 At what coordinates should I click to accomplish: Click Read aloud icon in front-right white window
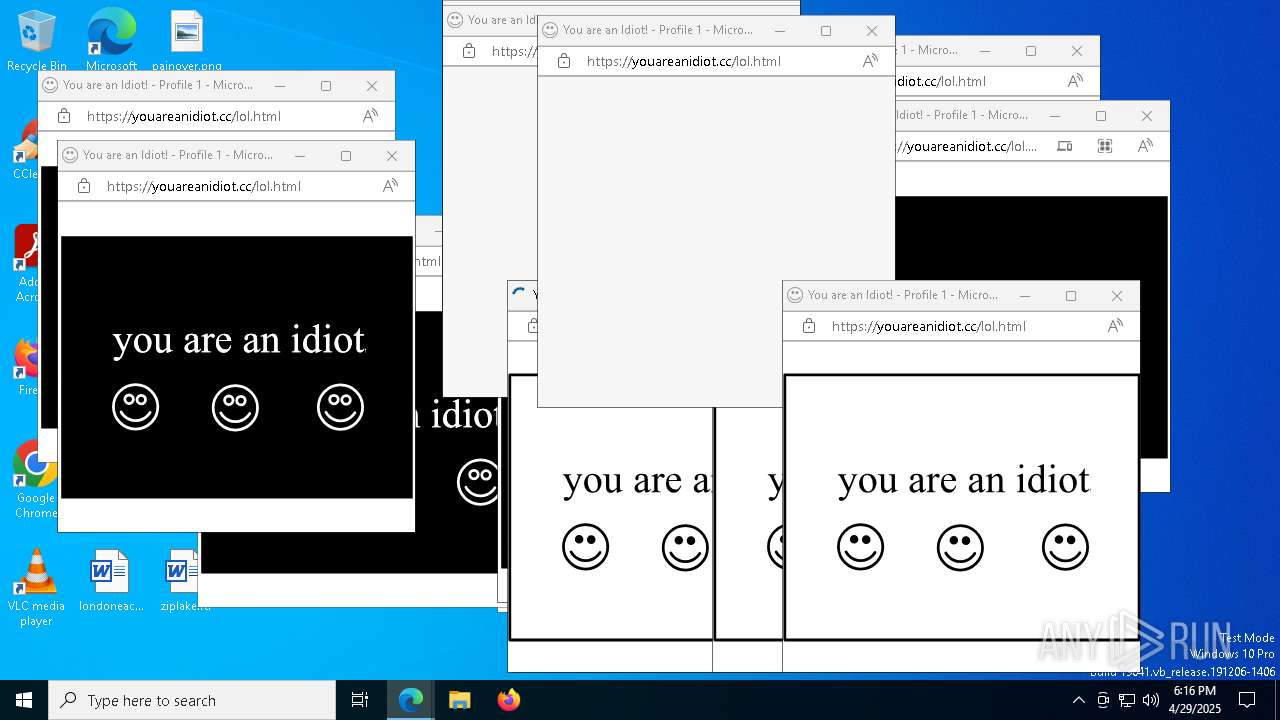click(x=1115, y=326)
